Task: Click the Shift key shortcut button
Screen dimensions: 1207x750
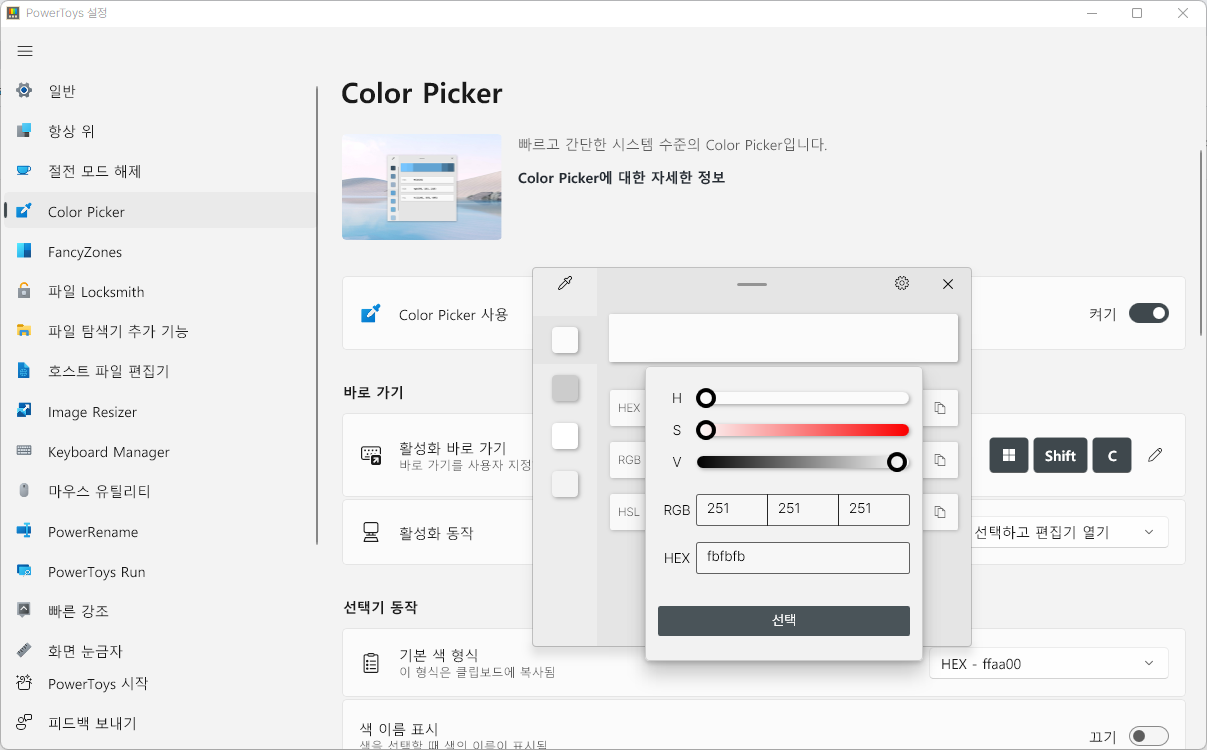Action: [1060, 455]
